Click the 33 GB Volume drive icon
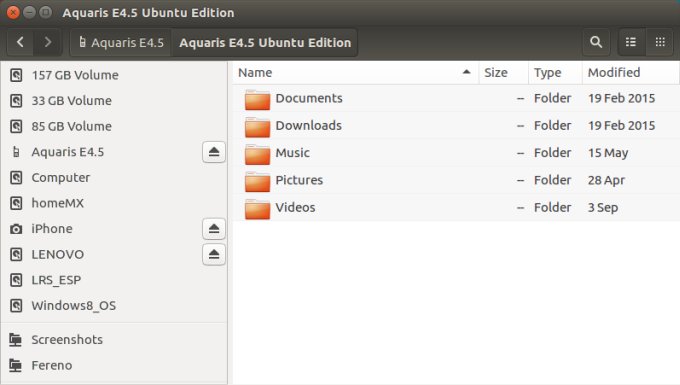This screenshot has height=385, width=680. [16, 101]
